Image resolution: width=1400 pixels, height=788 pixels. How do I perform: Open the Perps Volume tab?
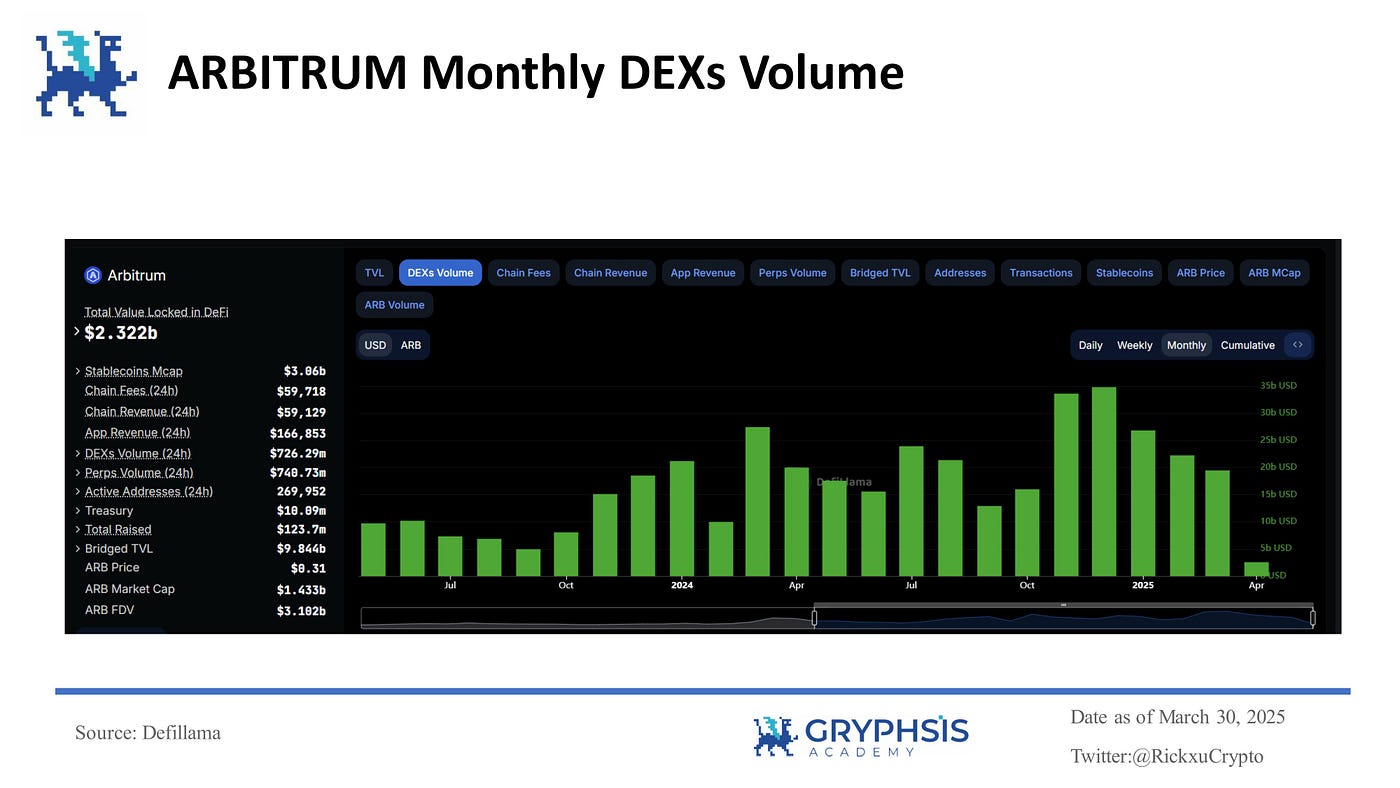(792, 273)
